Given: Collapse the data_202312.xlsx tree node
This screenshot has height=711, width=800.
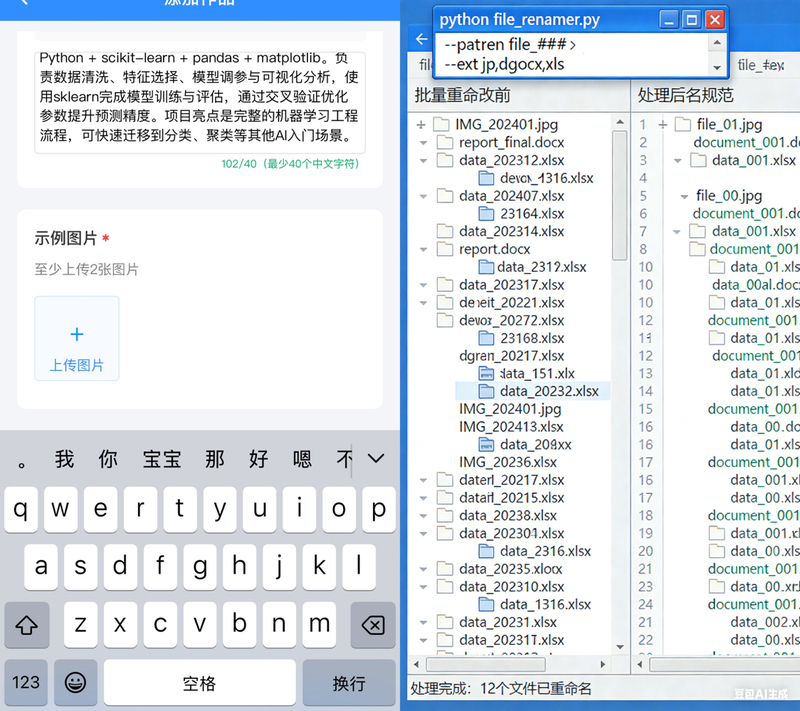Looking at the screenshot, I should coord(421,161).
